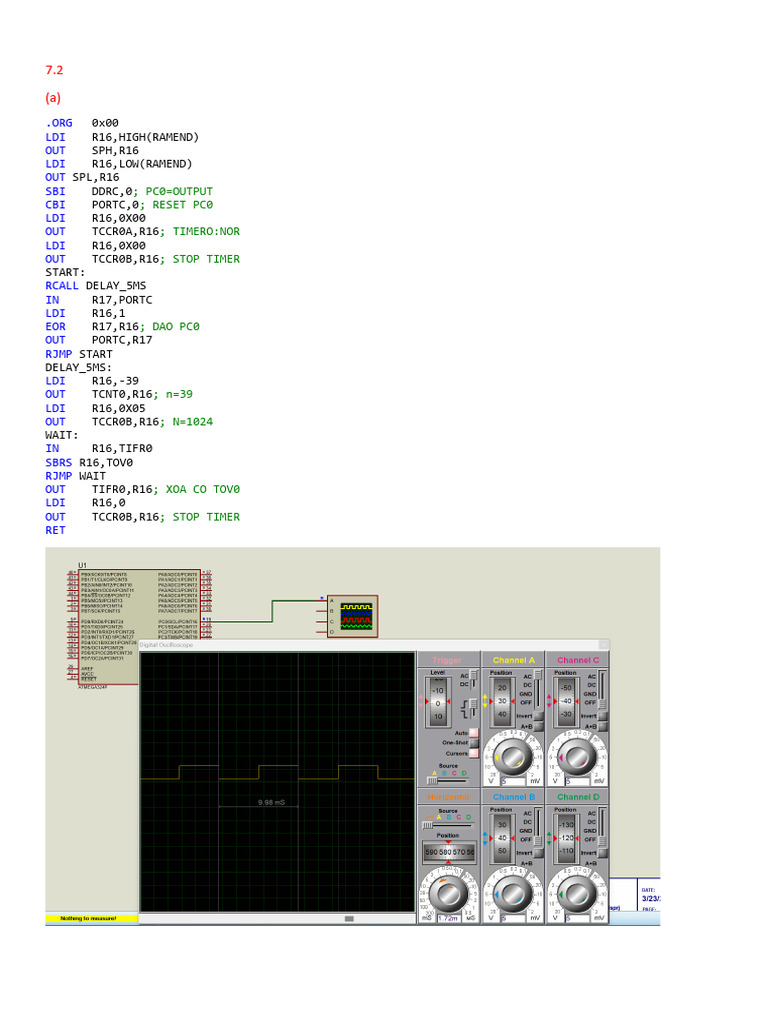Click the oscilloscope instrument component in the schematic
This screenshot has width=768, height=1024.
pos(354,616)
